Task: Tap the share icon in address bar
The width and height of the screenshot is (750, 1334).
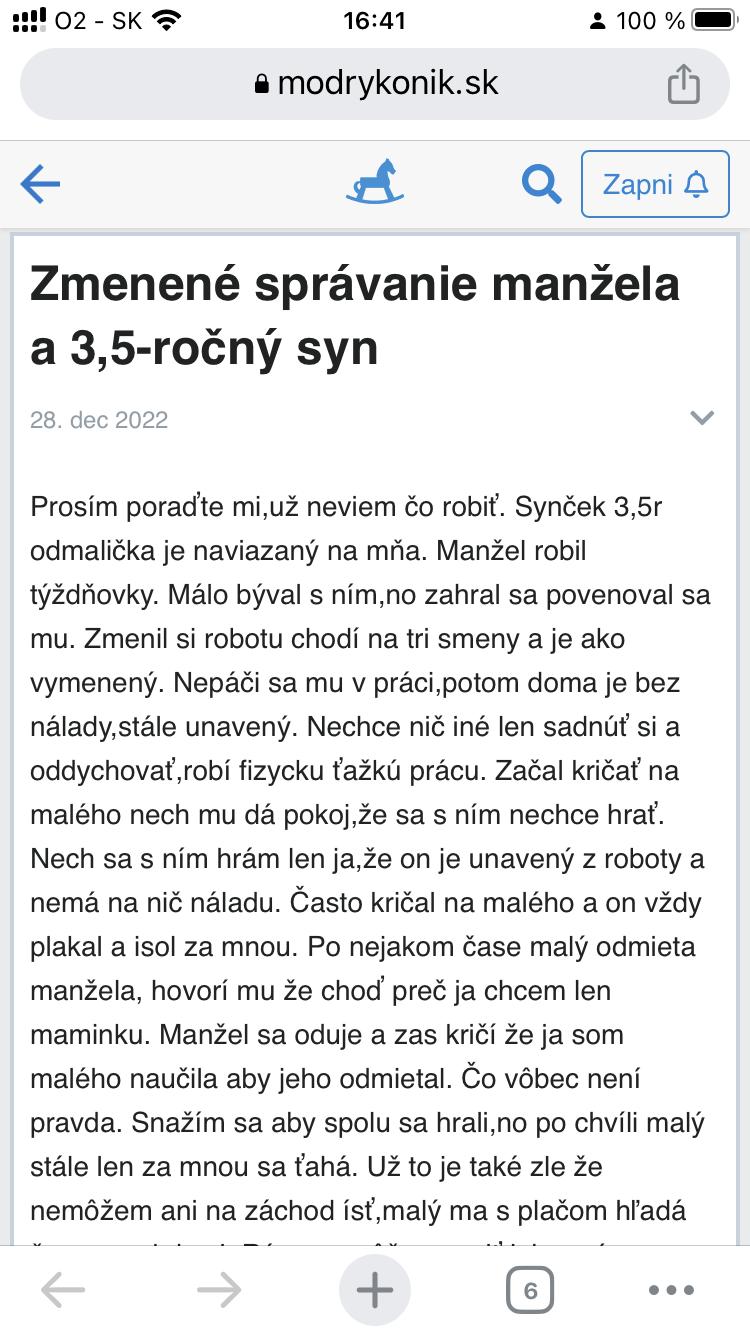Action: pos(684,84)
